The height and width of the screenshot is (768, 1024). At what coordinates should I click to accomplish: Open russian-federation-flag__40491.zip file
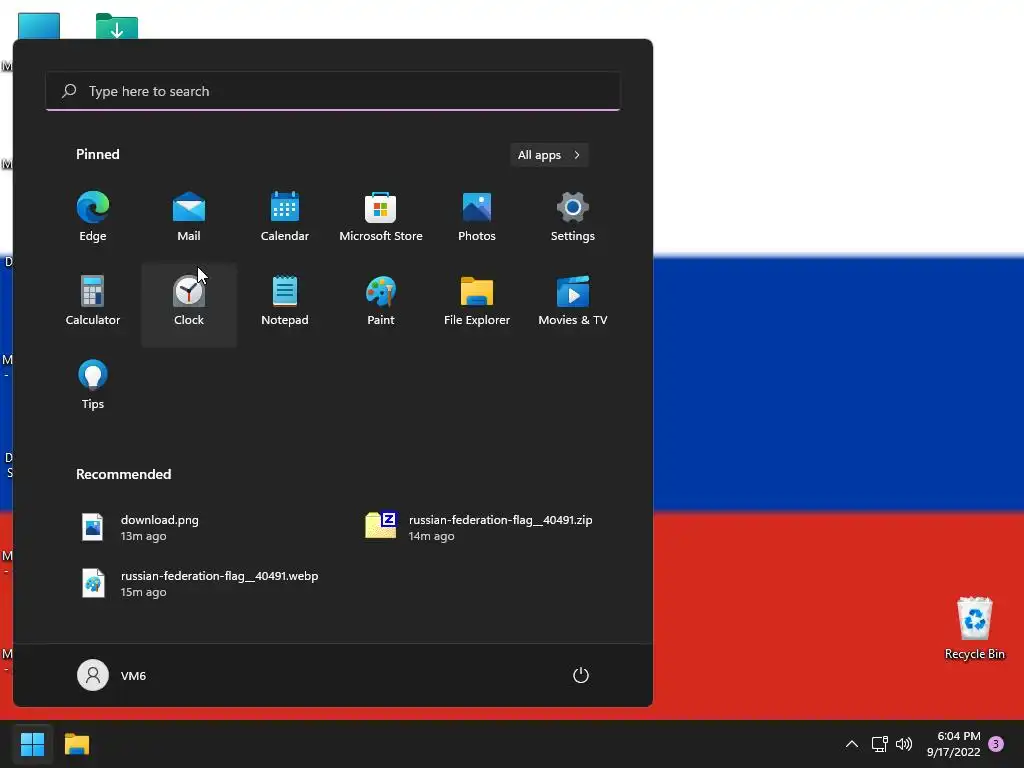click(x=478, y=527)
